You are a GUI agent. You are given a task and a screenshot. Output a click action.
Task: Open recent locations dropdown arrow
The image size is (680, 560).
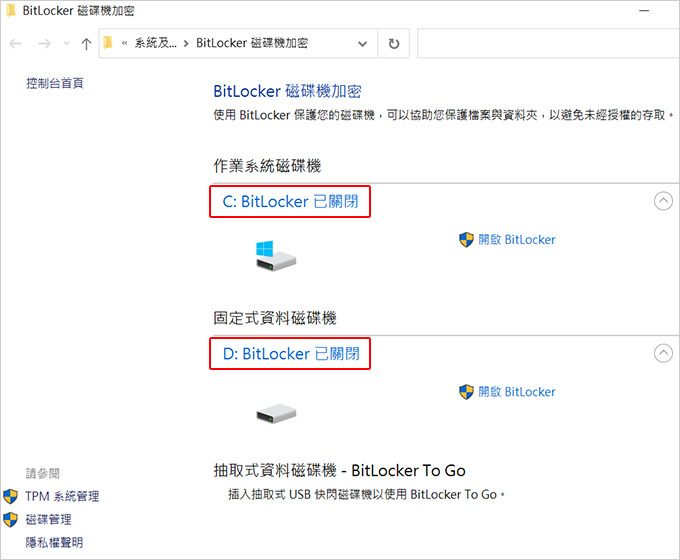pyautogui.click(x=66, y=43)
